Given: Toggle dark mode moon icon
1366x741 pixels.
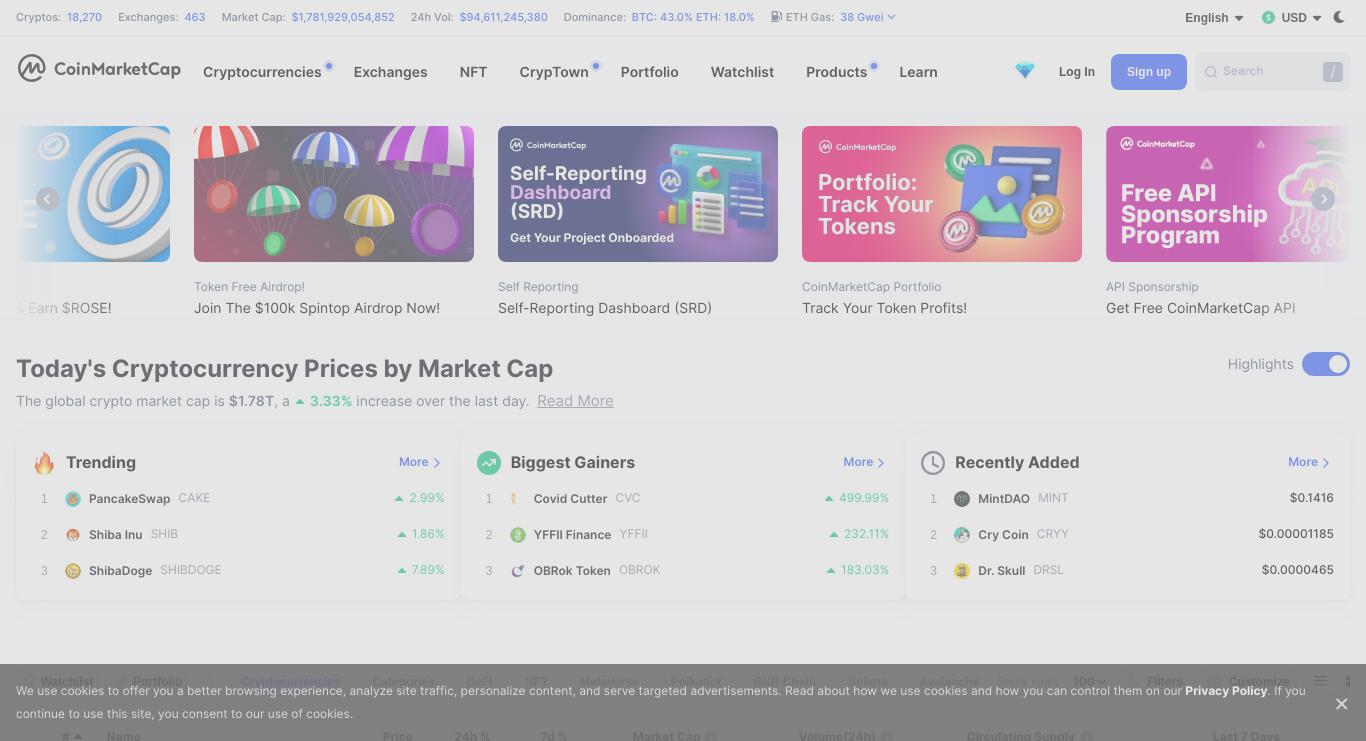Looking at the screenshot, I should point(1339,17).
